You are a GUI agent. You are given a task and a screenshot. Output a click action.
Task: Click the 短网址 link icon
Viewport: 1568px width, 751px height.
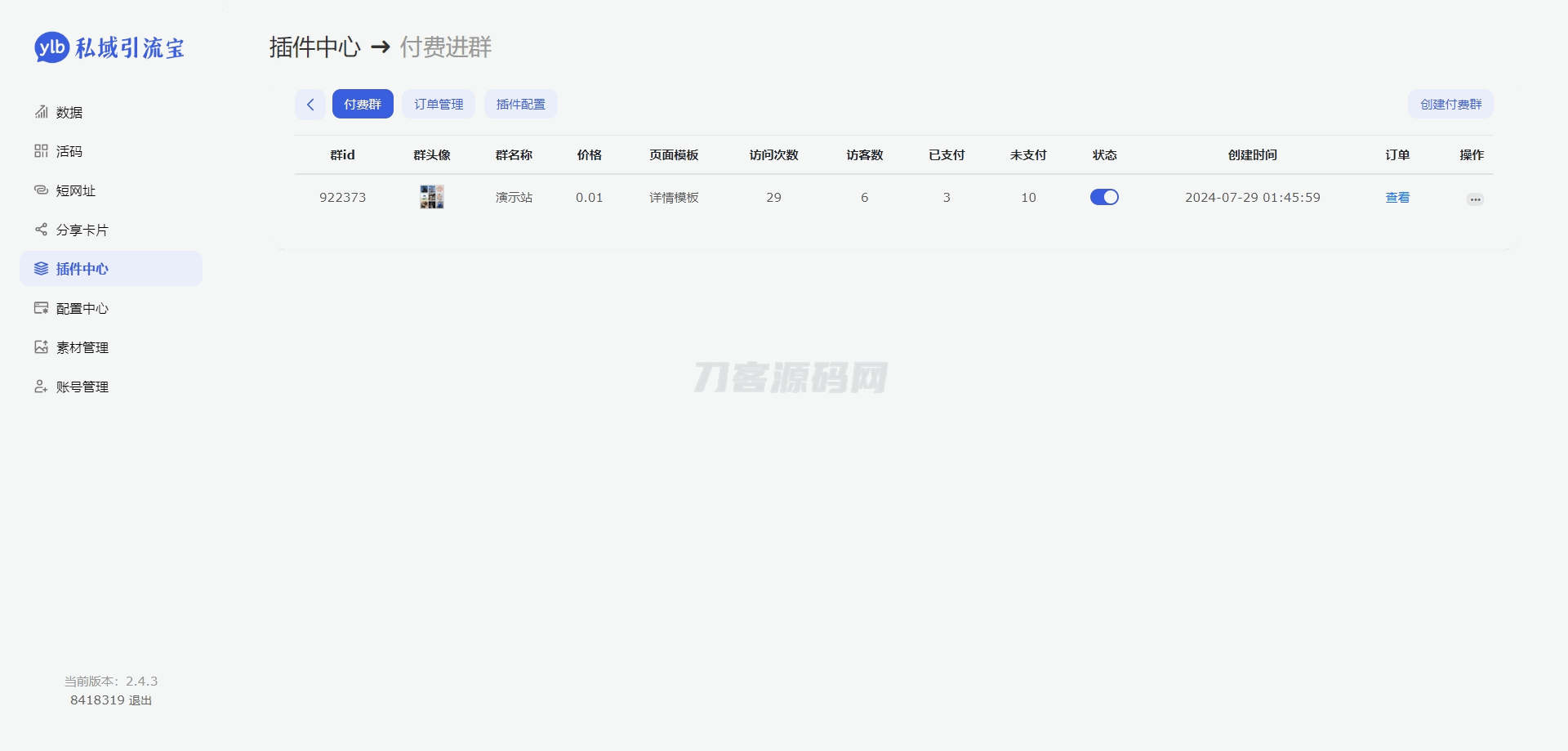pos(41,190)
